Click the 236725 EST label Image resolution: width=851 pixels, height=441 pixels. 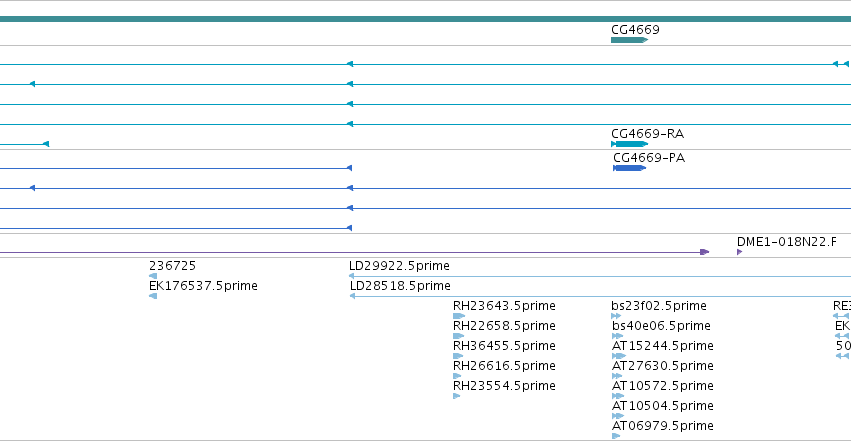point(173,266)
